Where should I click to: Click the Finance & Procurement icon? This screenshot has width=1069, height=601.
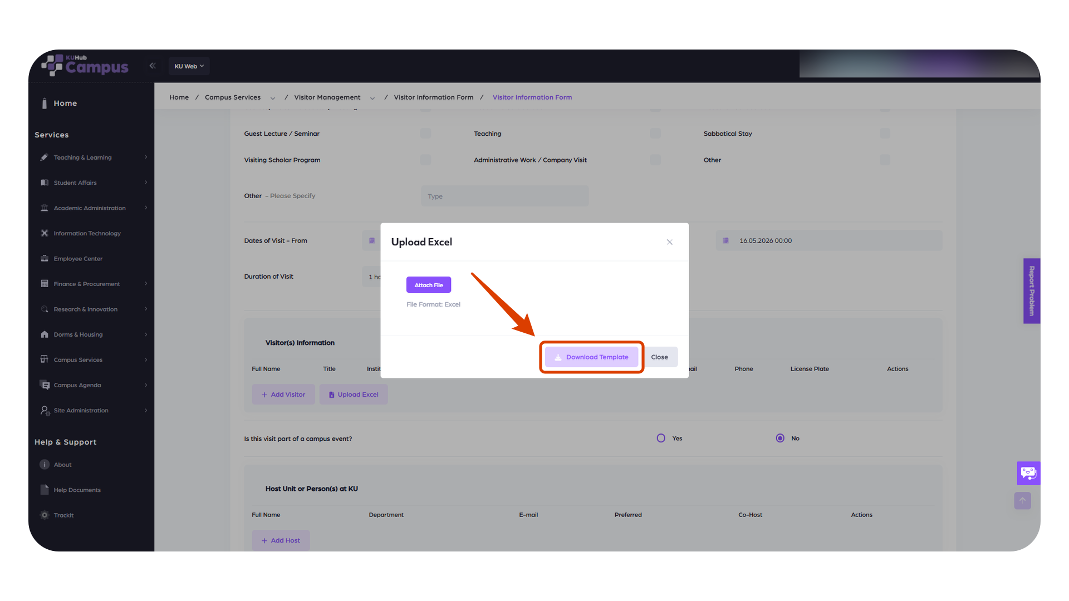(44, 283)
